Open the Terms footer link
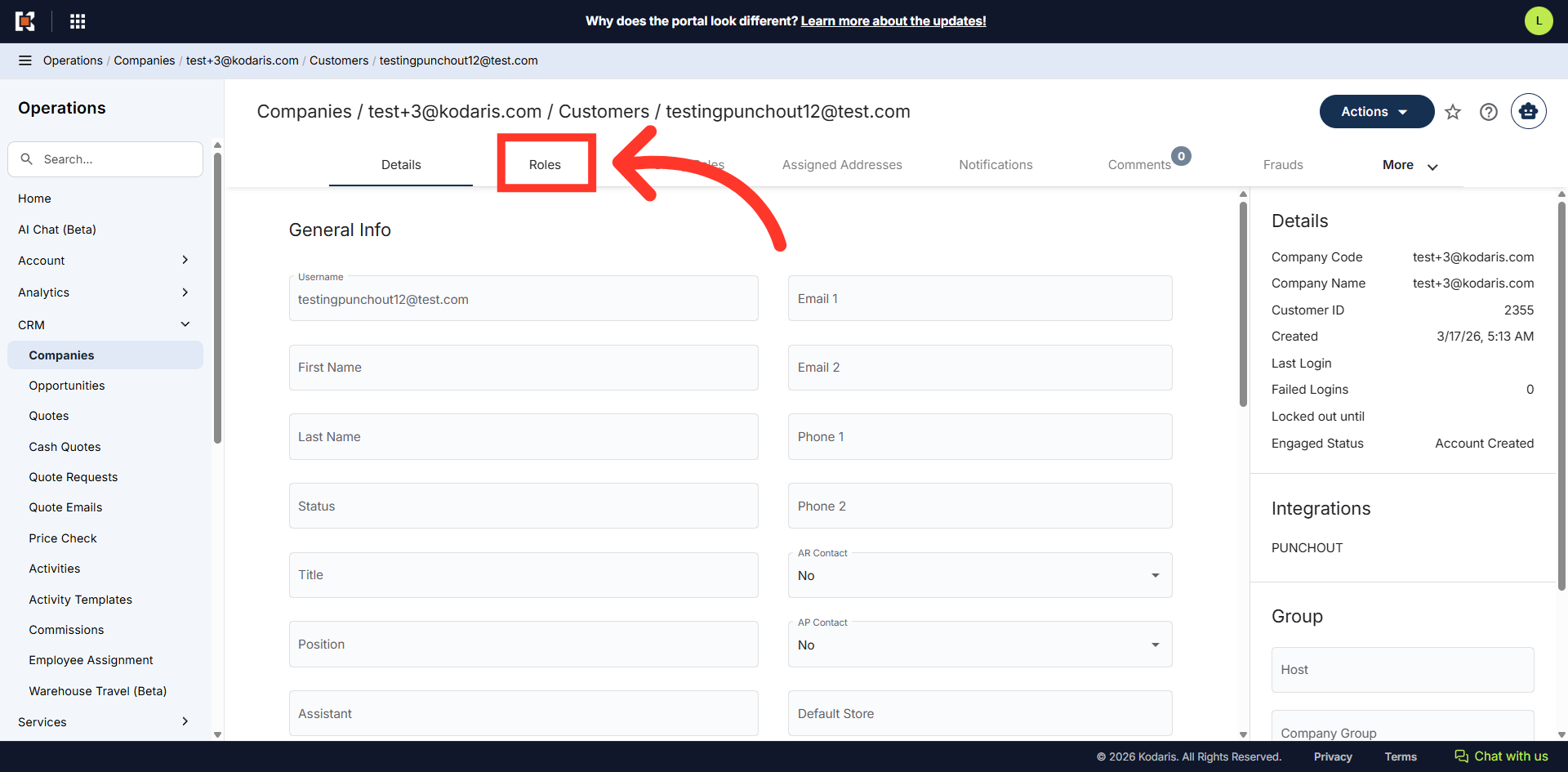Image resolution: width=1568 pixels, height=772 pixels. pos(1401,756)
